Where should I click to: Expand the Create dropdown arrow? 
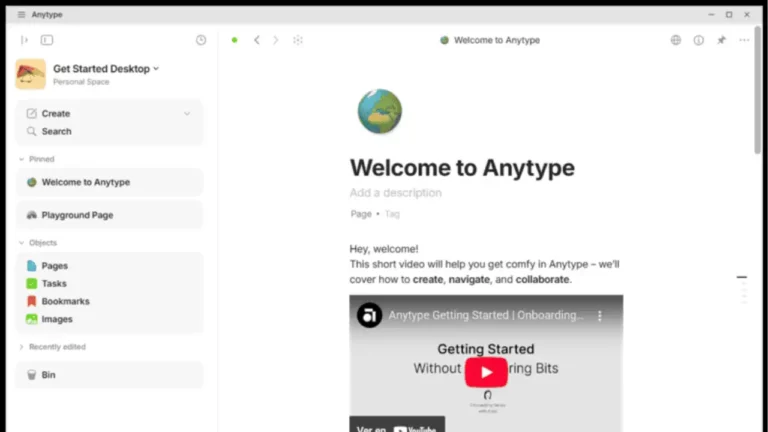(x=187, y=114)
